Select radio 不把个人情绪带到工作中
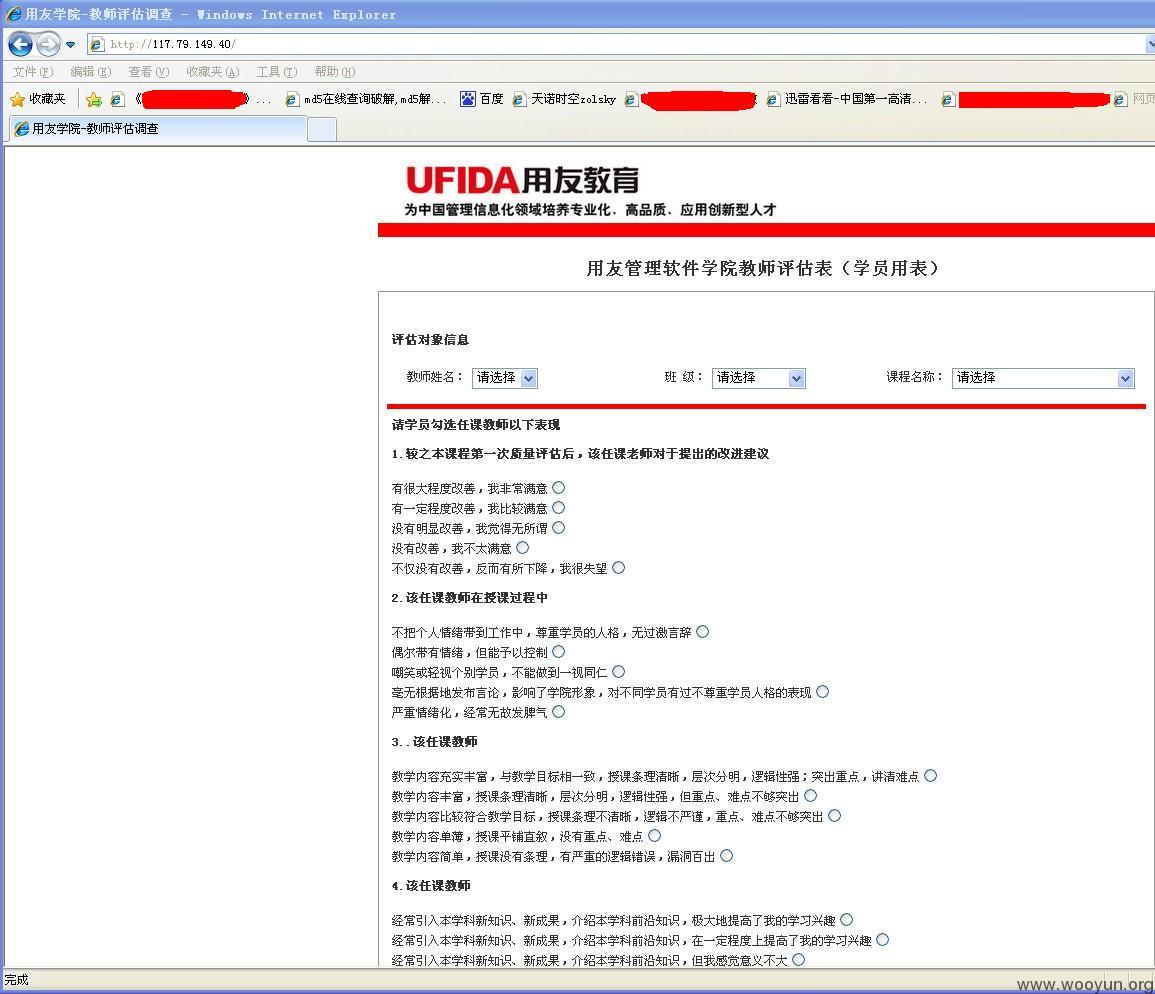The height and width of the screenshot is (994, 1155). coord(702,631)
